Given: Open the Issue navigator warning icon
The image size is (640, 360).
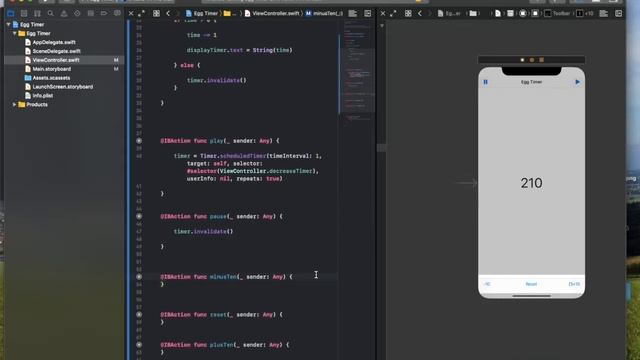Looking at the screenshot, I should tap(64, 13).
